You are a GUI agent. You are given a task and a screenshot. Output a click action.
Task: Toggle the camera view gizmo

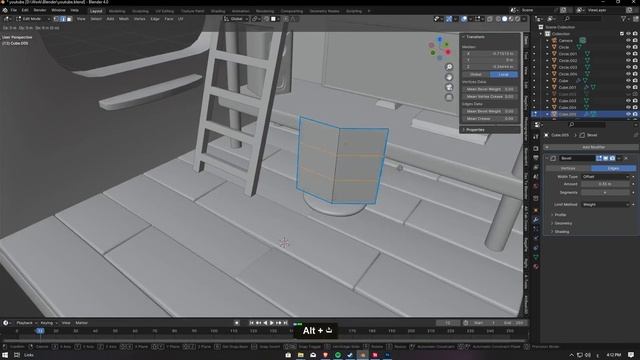click(x=449, y=87)
